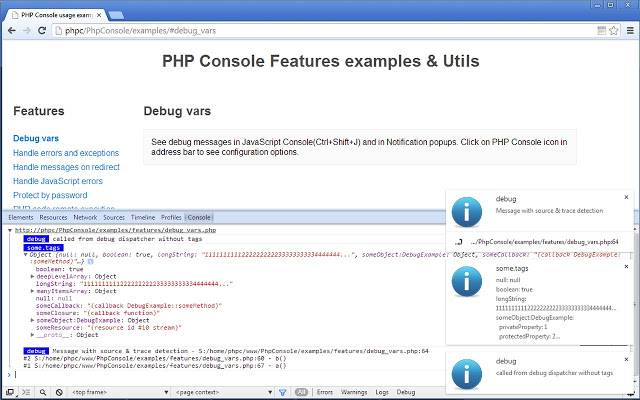Switch to the Sources devtools tab
This screenshot has width=640, height=400.
[114, 218]
